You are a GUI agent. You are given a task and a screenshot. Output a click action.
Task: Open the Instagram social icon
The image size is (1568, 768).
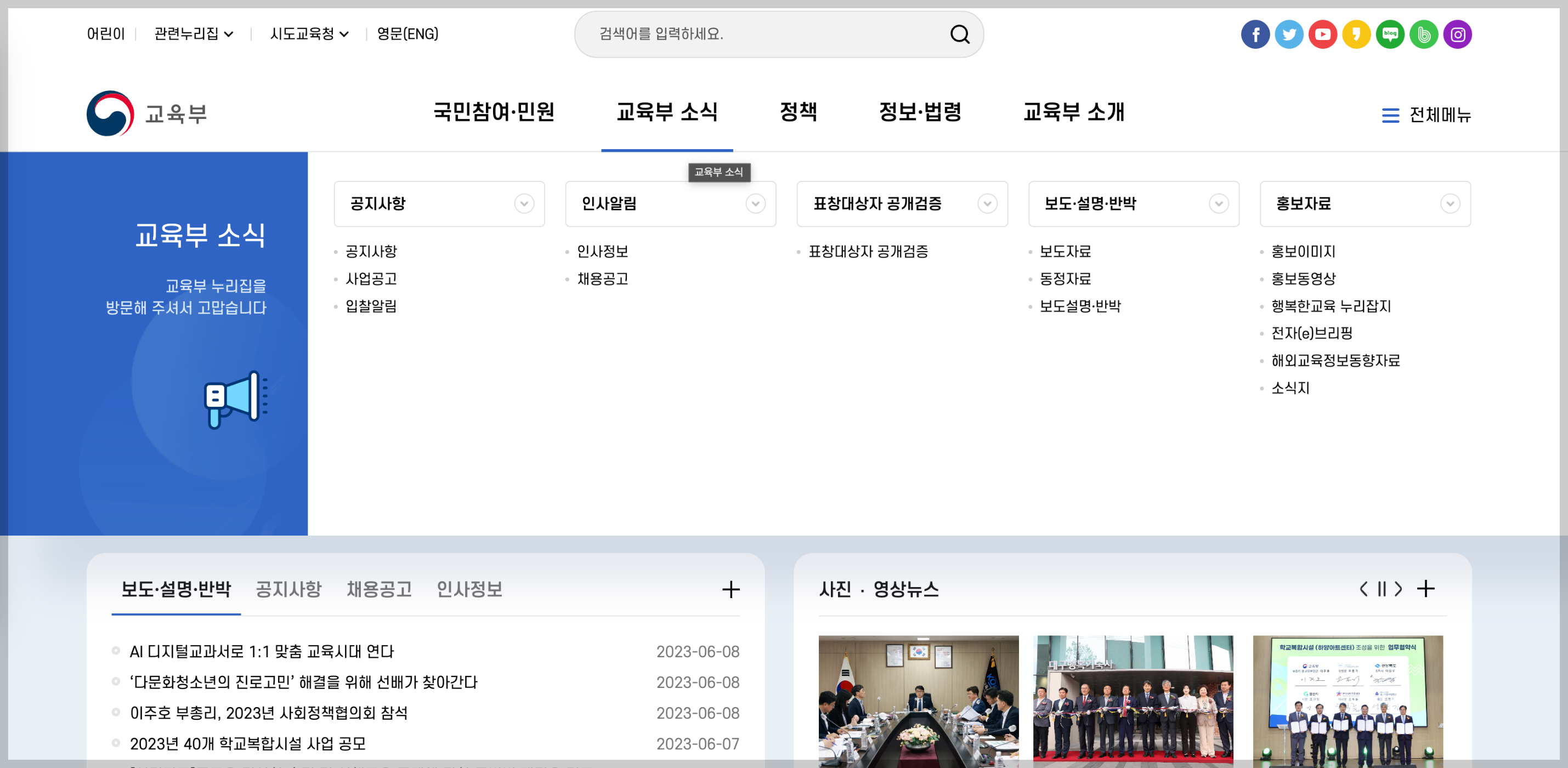click(1457, 34)
